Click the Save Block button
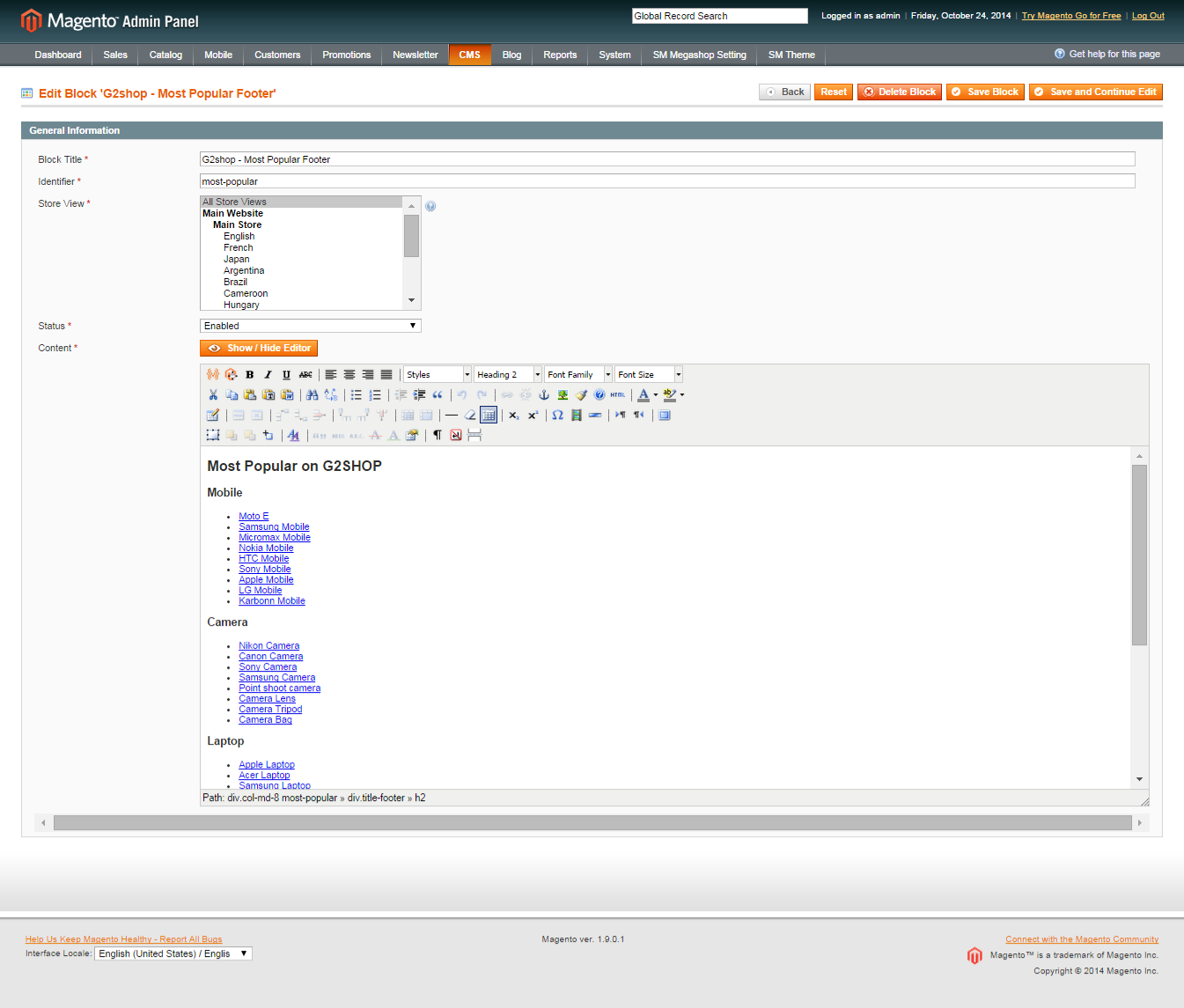 coord(985,92)
